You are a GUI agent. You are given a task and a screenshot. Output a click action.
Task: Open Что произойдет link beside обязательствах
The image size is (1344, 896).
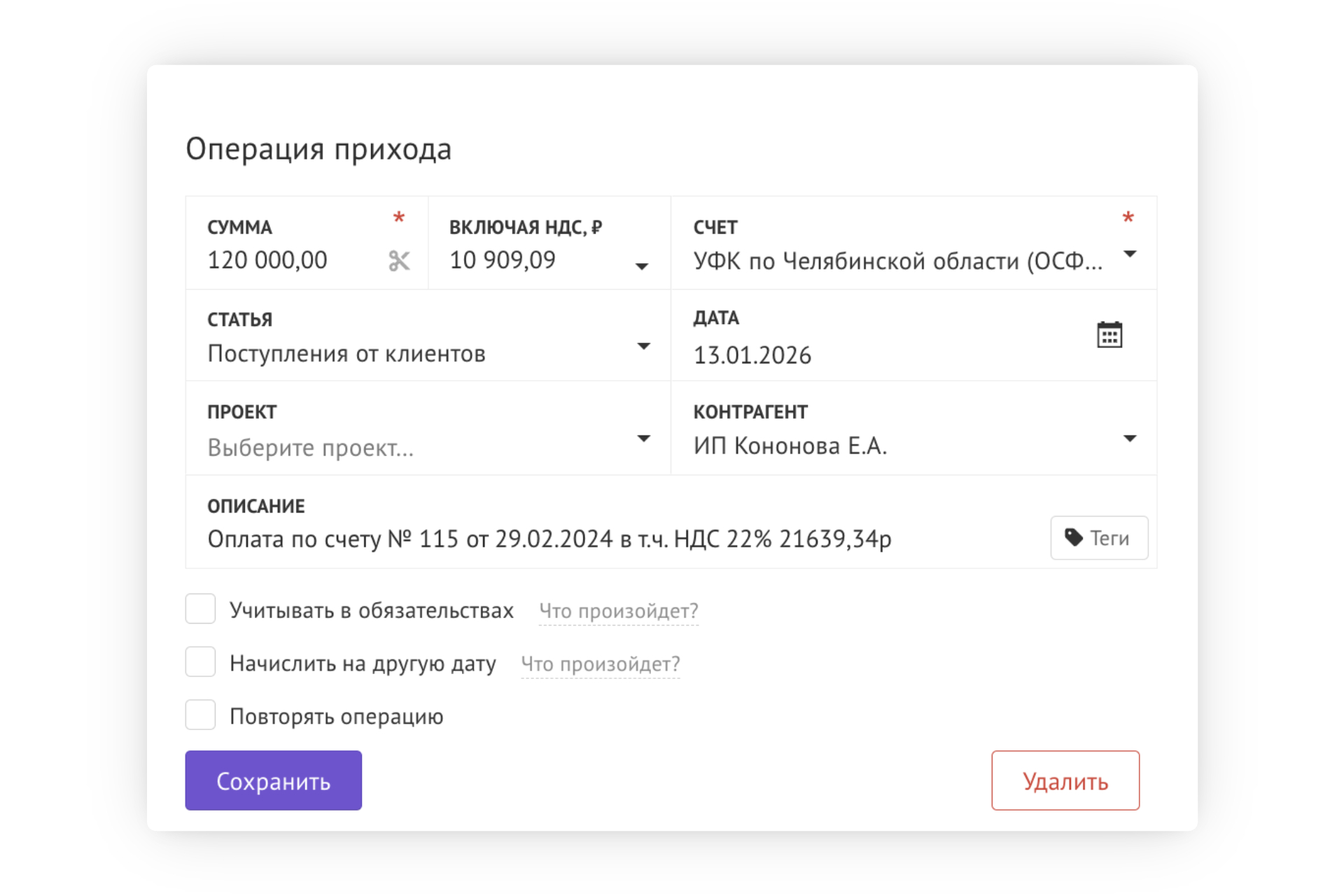(x=618, y=611)
